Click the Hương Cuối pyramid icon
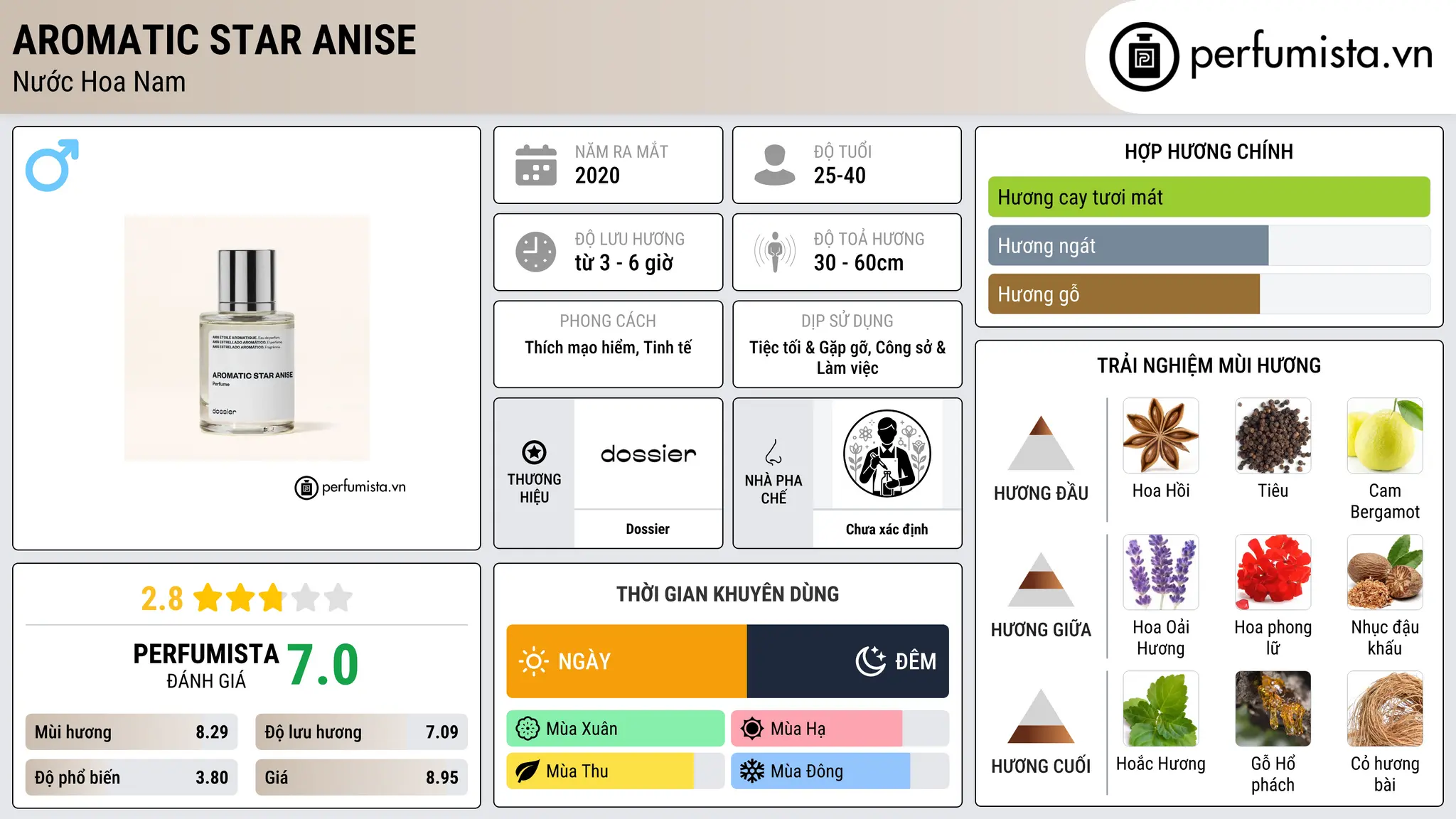Image resolution: width=1456 pixels, height=819 pixels. tap(1041, 716)
